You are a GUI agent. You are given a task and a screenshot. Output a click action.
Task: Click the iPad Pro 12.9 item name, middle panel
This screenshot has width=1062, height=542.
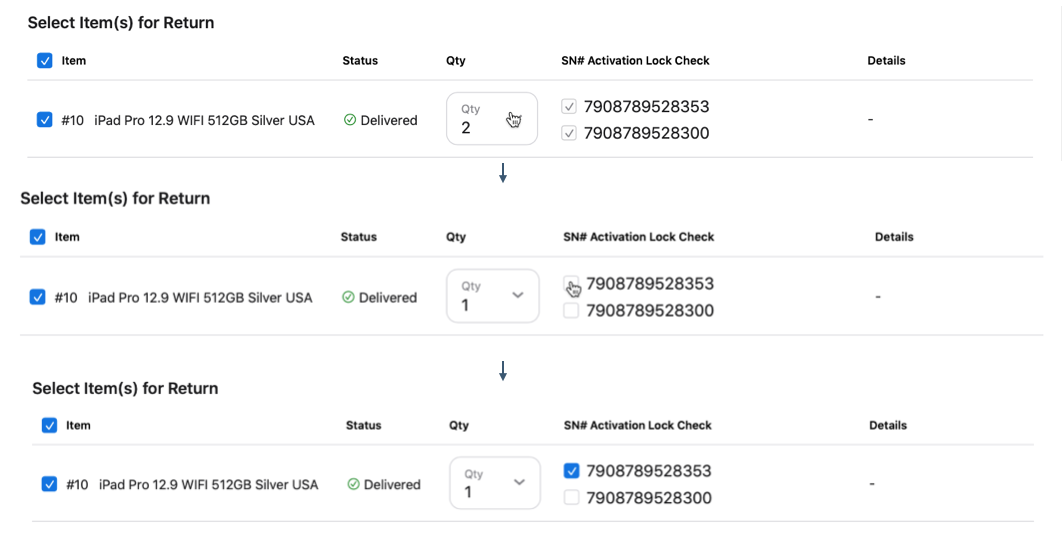[x=200, y=297]
